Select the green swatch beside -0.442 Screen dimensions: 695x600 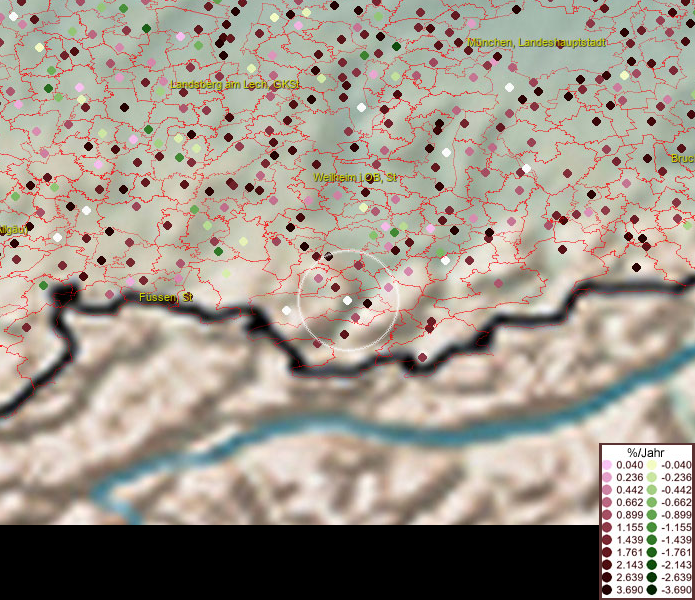click(x=652, y=490)
